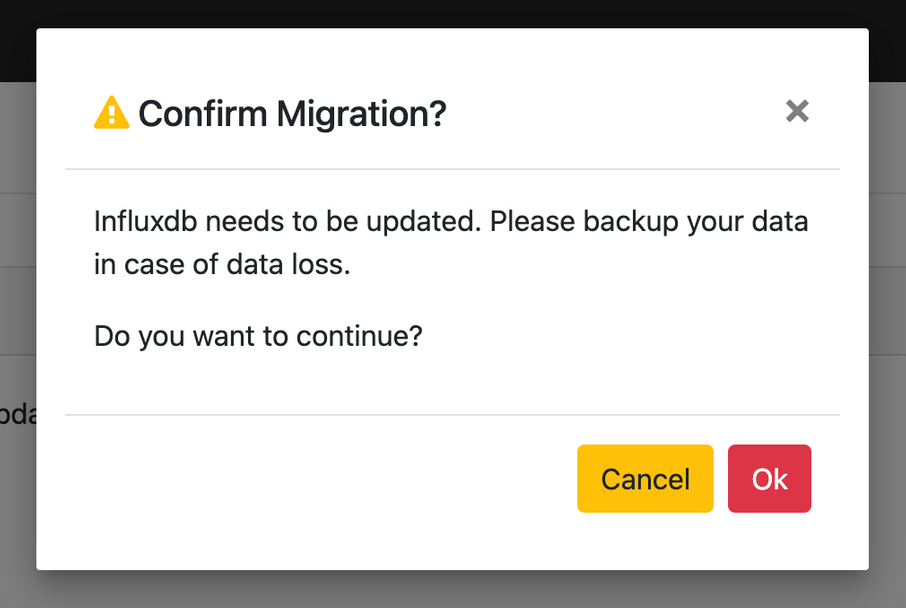Click the "data loss." phrase in the message
The width and height of the screenshot is (906, 608).
click(x=288, y=265)
